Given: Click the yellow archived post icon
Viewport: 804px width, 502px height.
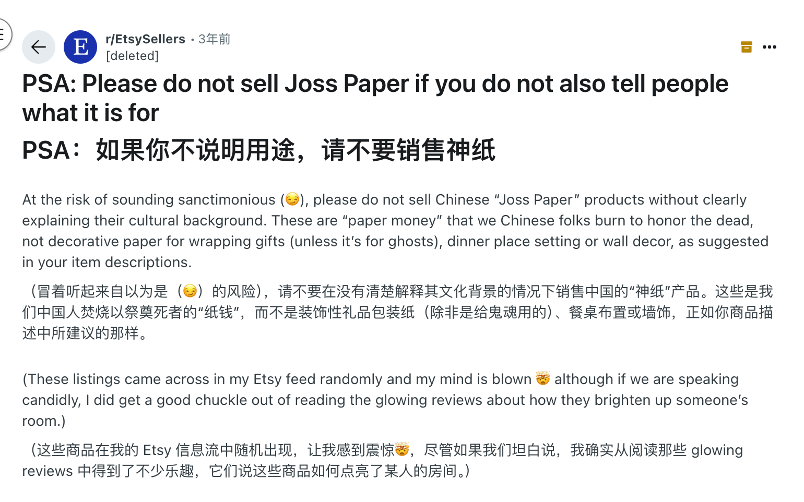Looking at the screenshot, I should 746,47.
